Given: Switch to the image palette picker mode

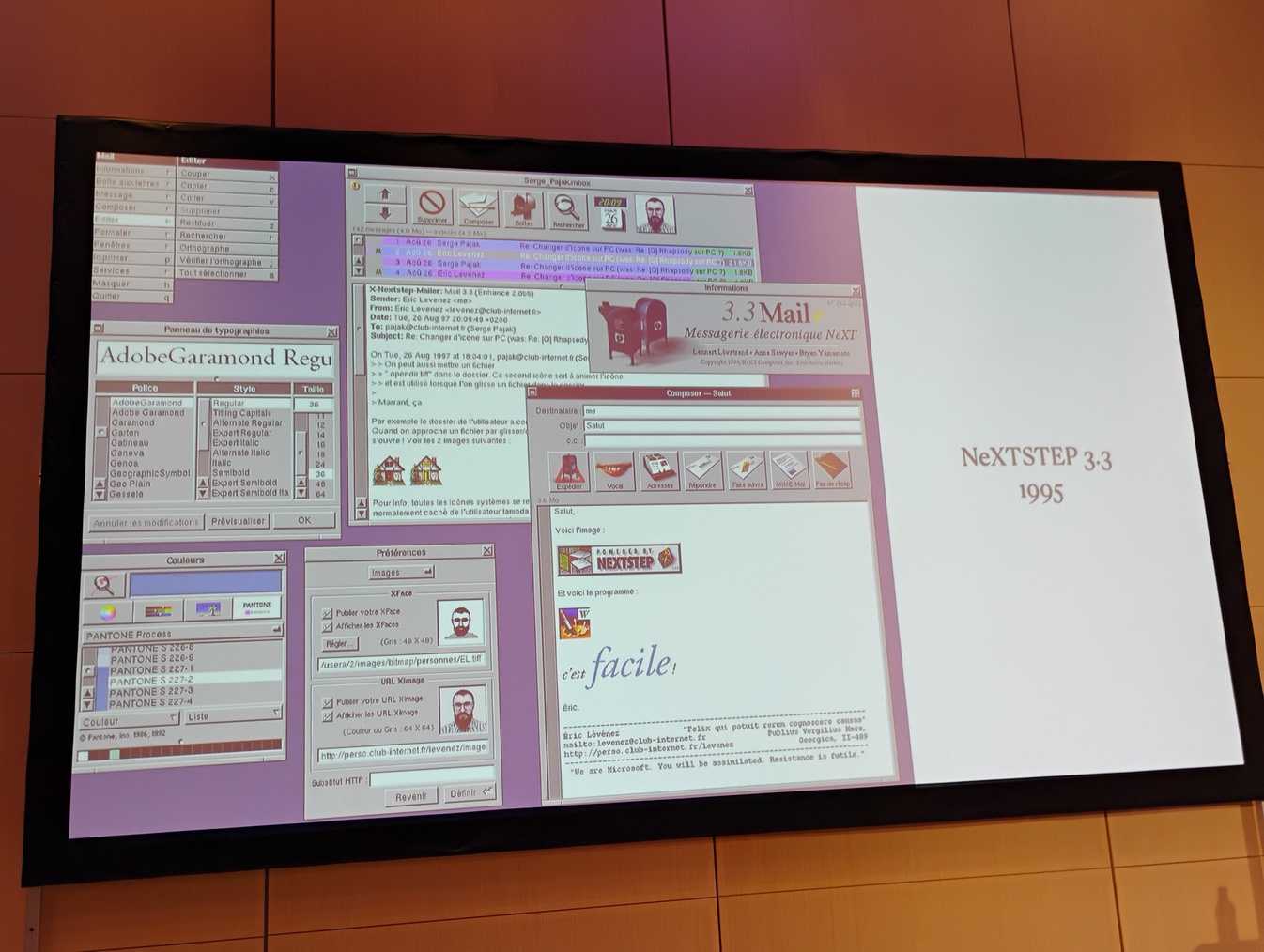Looking at the screenshot, I should pyautogui.click(x=208, y=609).
